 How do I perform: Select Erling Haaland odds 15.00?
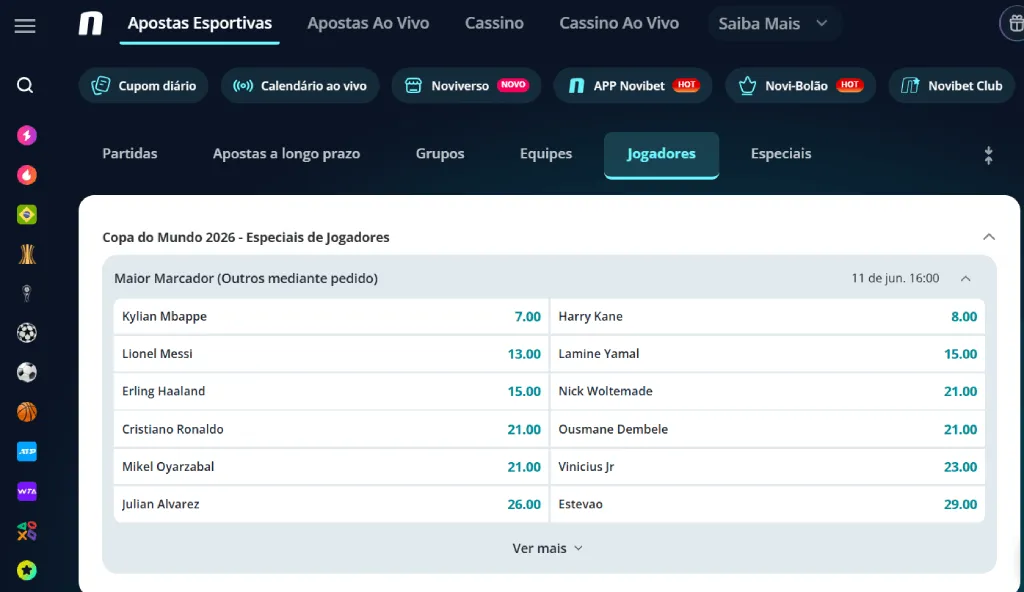click(x=331, y=391)
